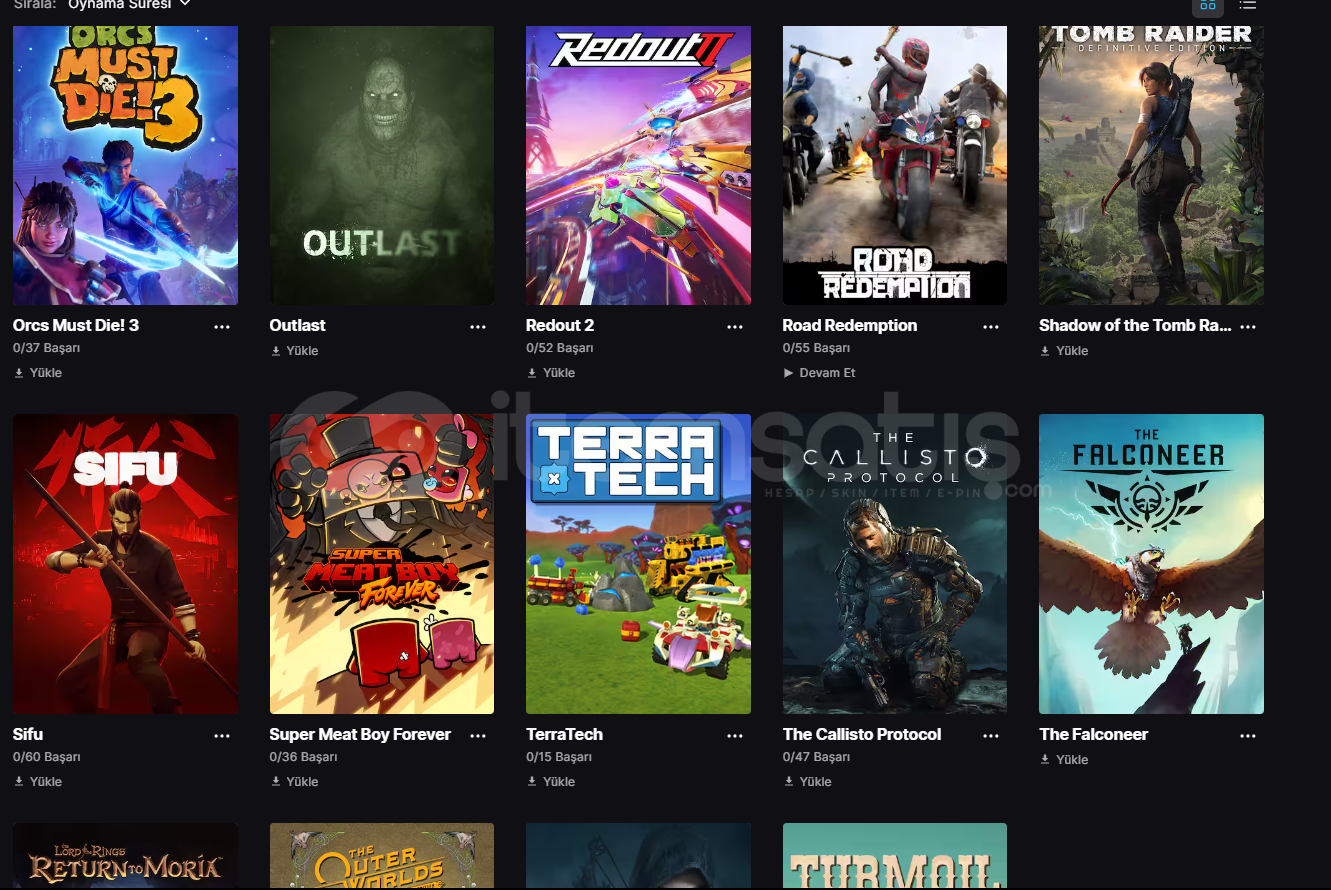
Task: Install Sifu via its Yükle link
Action: 38,782
